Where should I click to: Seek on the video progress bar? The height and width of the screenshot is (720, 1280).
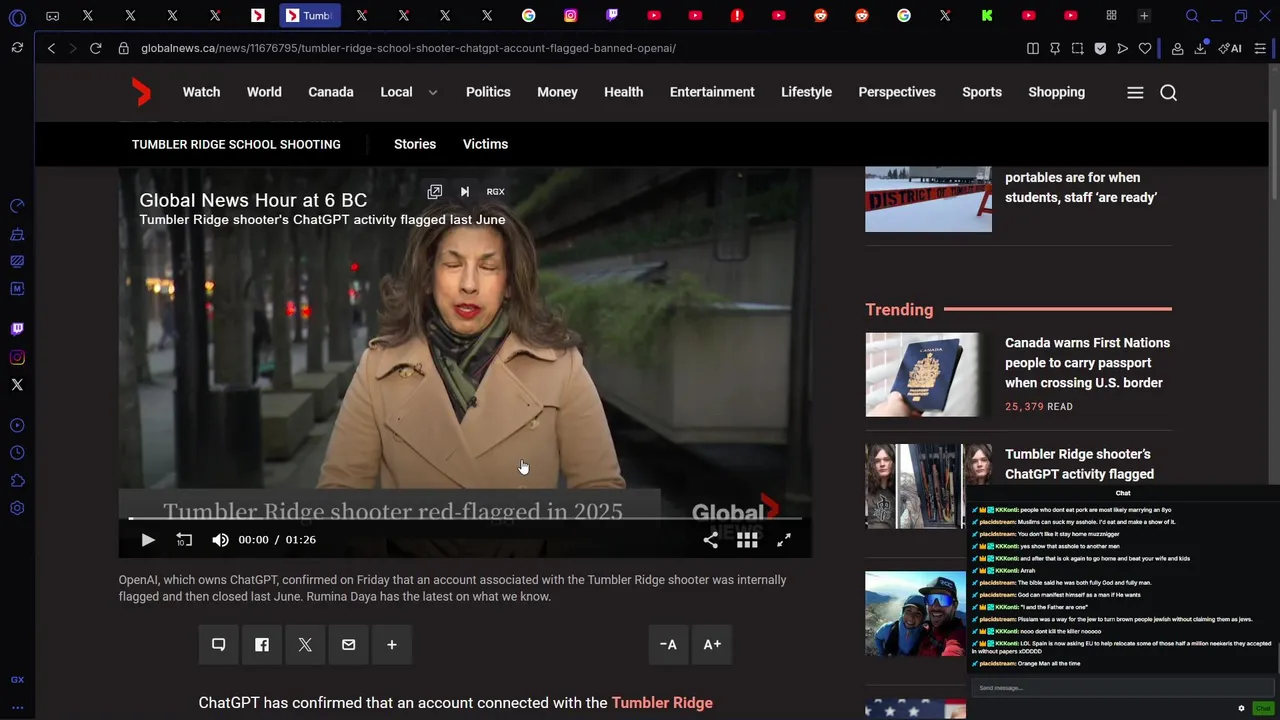[x=465, y=518]
